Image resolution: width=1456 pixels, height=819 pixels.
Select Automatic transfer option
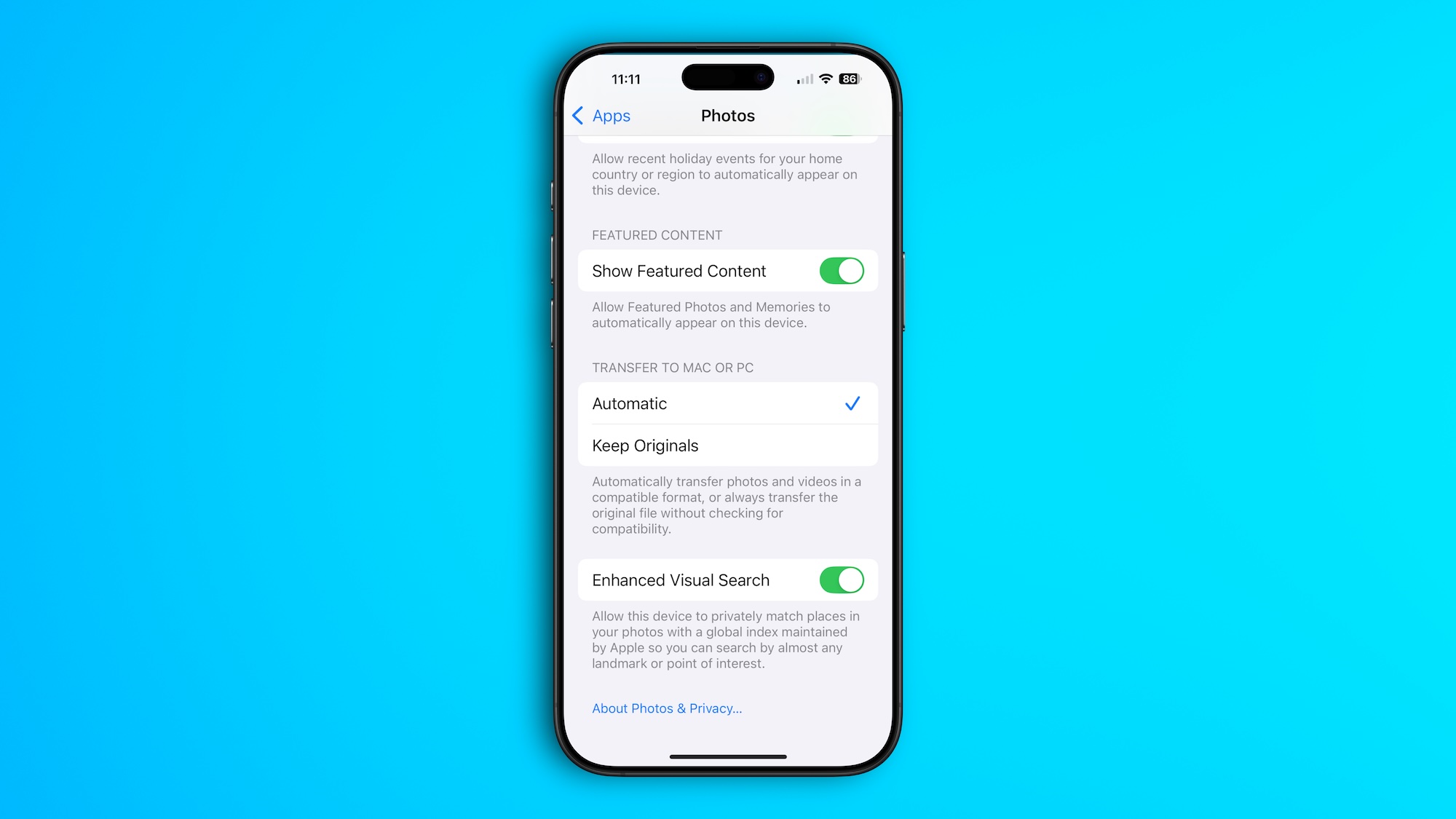coord(728,403)
